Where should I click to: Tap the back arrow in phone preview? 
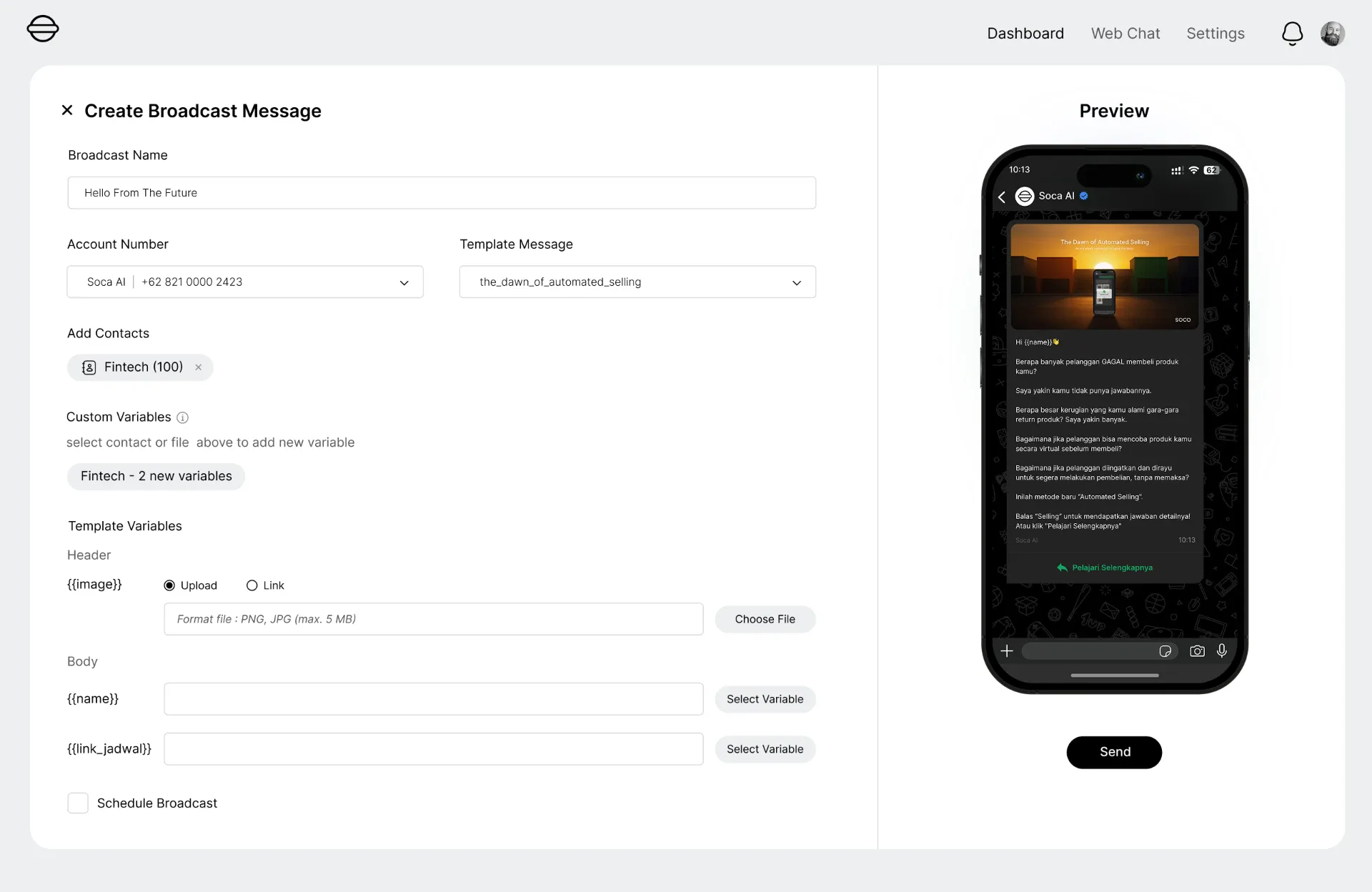tap(1002, 197)
